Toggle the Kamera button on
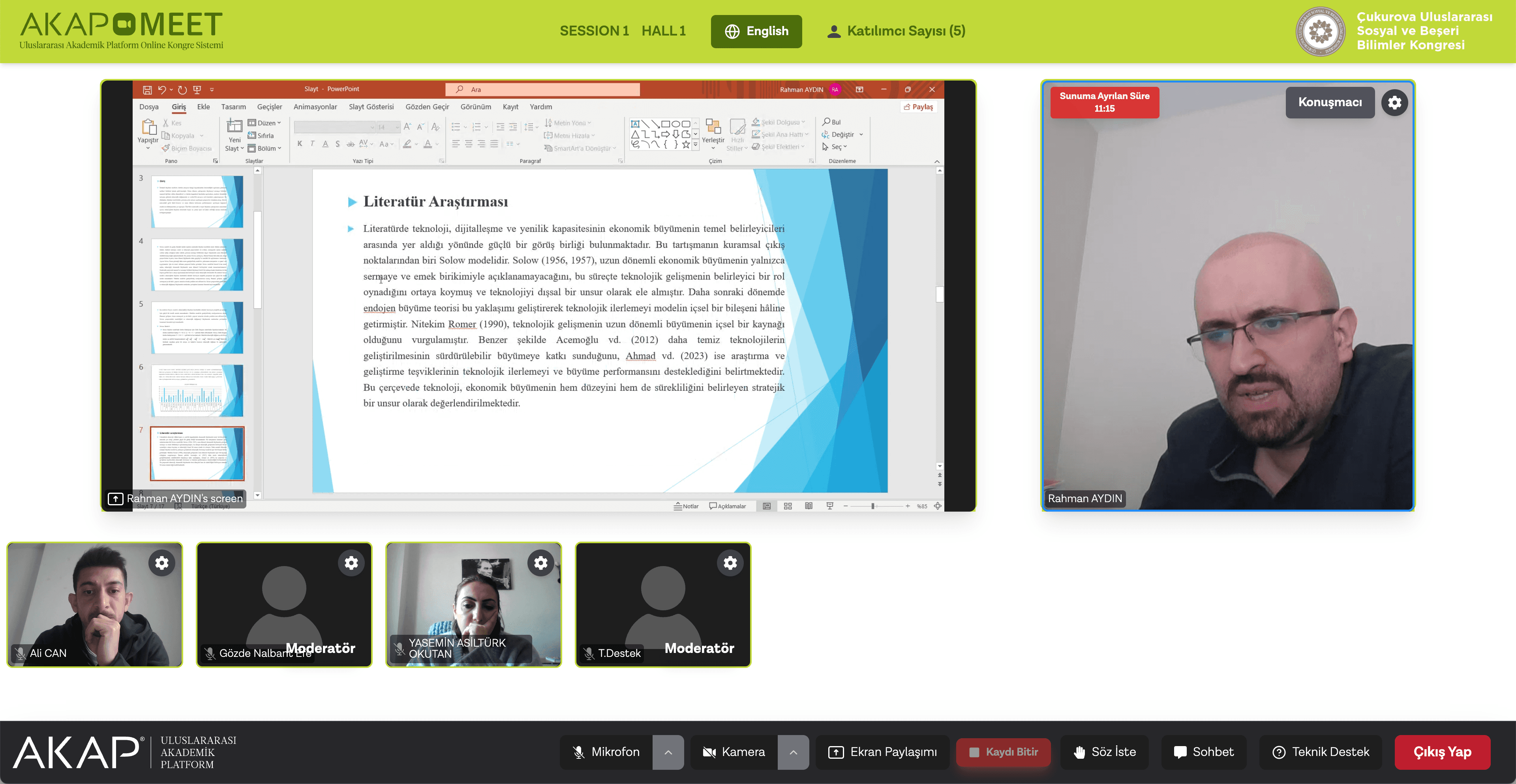1516x784 pixels. 734,752
